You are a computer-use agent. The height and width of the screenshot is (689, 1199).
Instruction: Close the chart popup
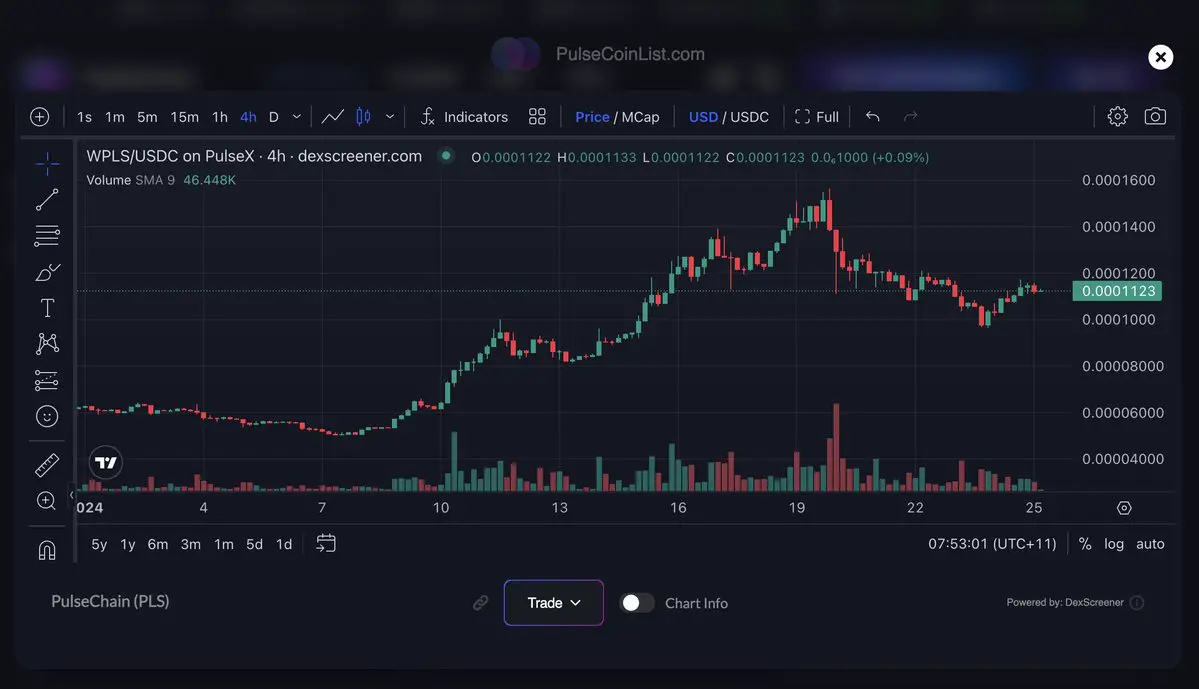tap(1160, 57)
